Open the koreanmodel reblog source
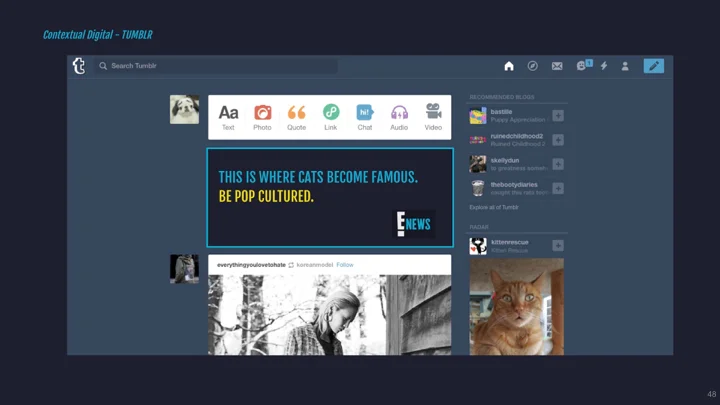 pyautogui.click(x=315, y=265)
